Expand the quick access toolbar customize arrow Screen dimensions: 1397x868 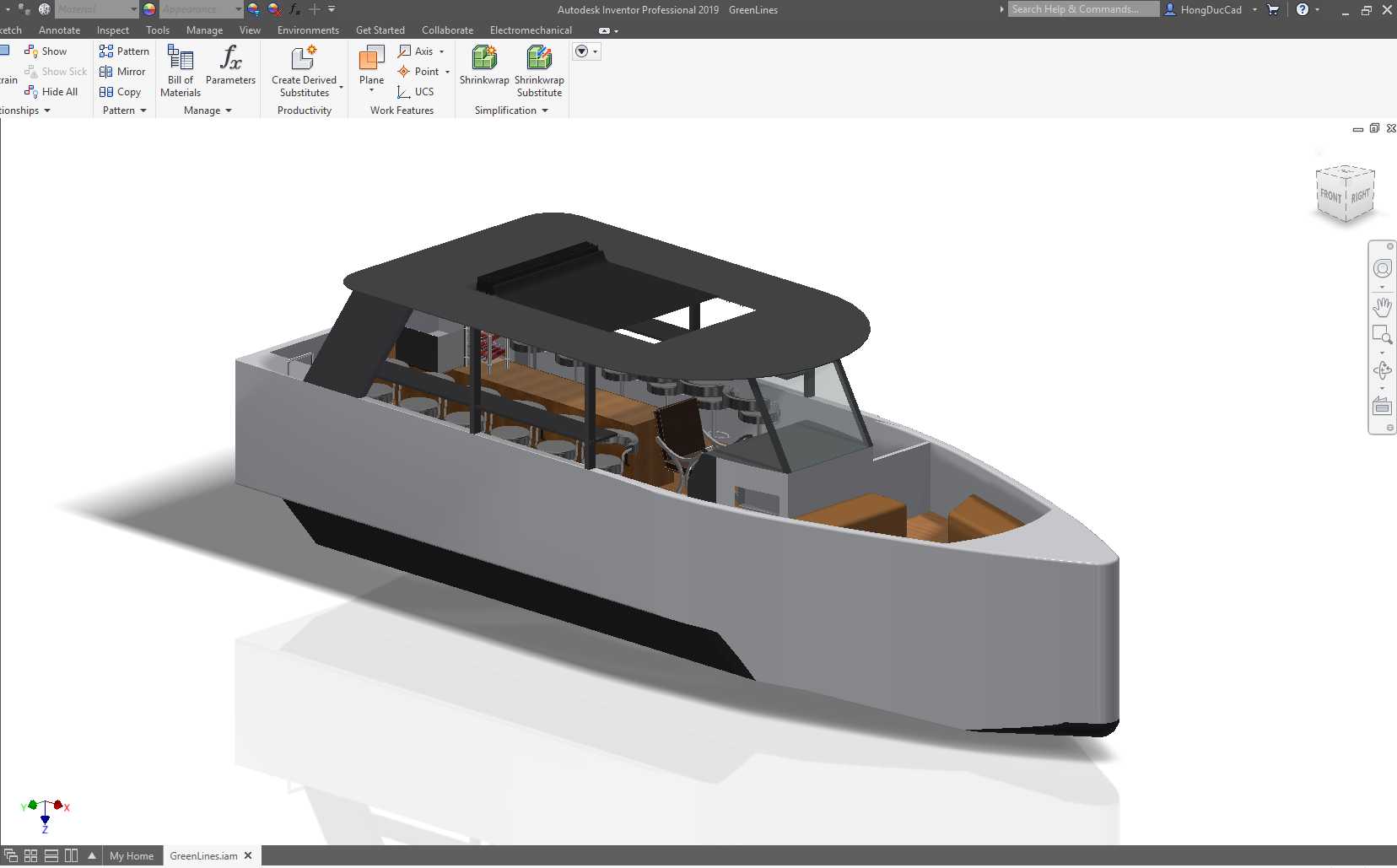click(x=332, y=9)
